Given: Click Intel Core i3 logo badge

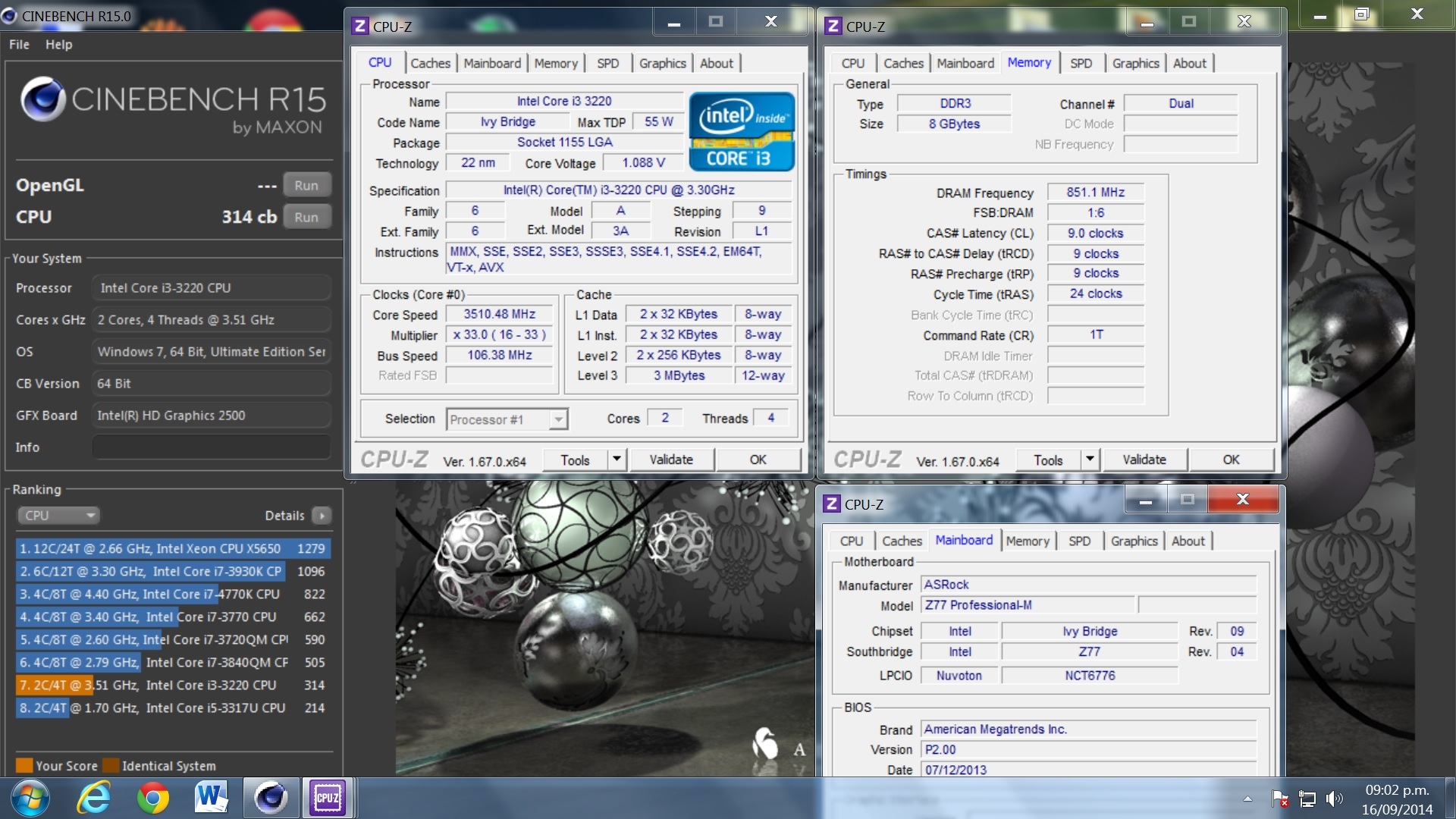Looking at the screenshot, I should (x=741, y=131).
